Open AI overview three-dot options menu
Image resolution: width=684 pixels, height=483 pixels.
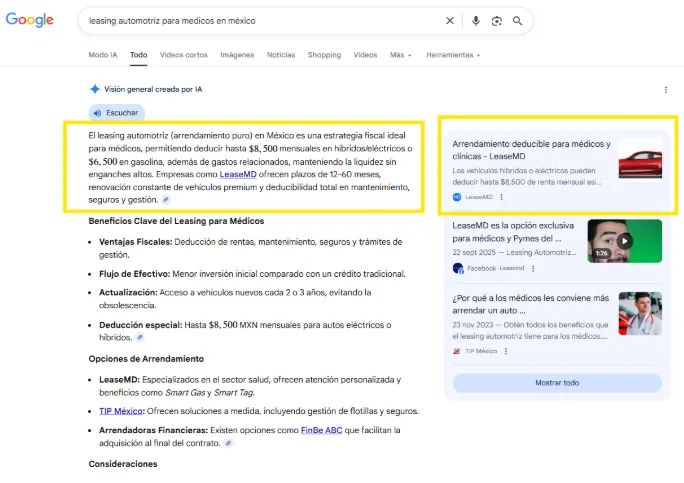(665, 89)
